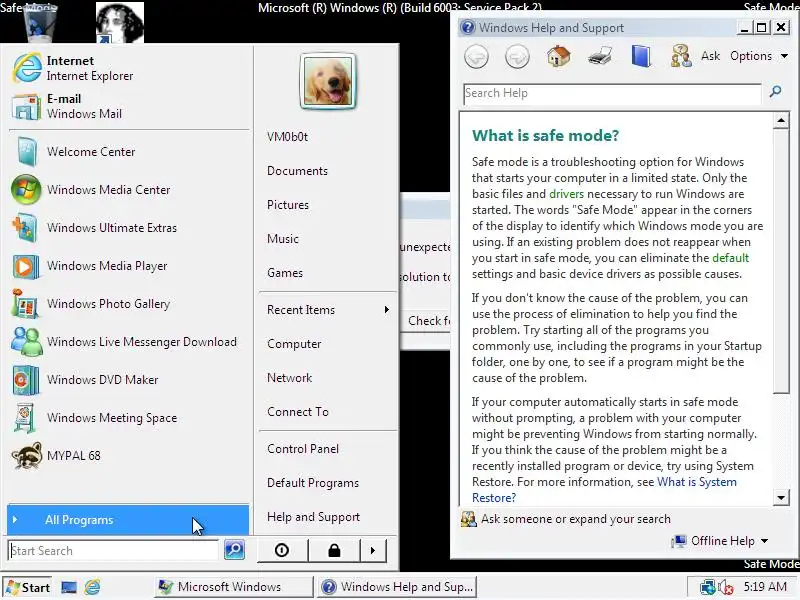Click Windows Help and Support taskbar button
The height and width of the screenshot is (600, 800).
click(x=397, y=587)
